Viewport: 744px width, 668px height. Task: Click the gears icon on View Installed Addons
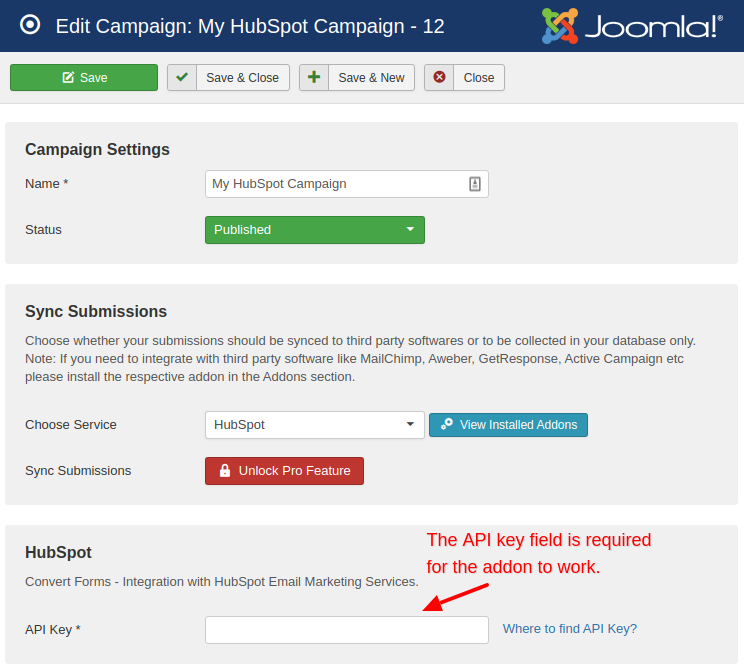pyautogui.click(x=446, y=424)
